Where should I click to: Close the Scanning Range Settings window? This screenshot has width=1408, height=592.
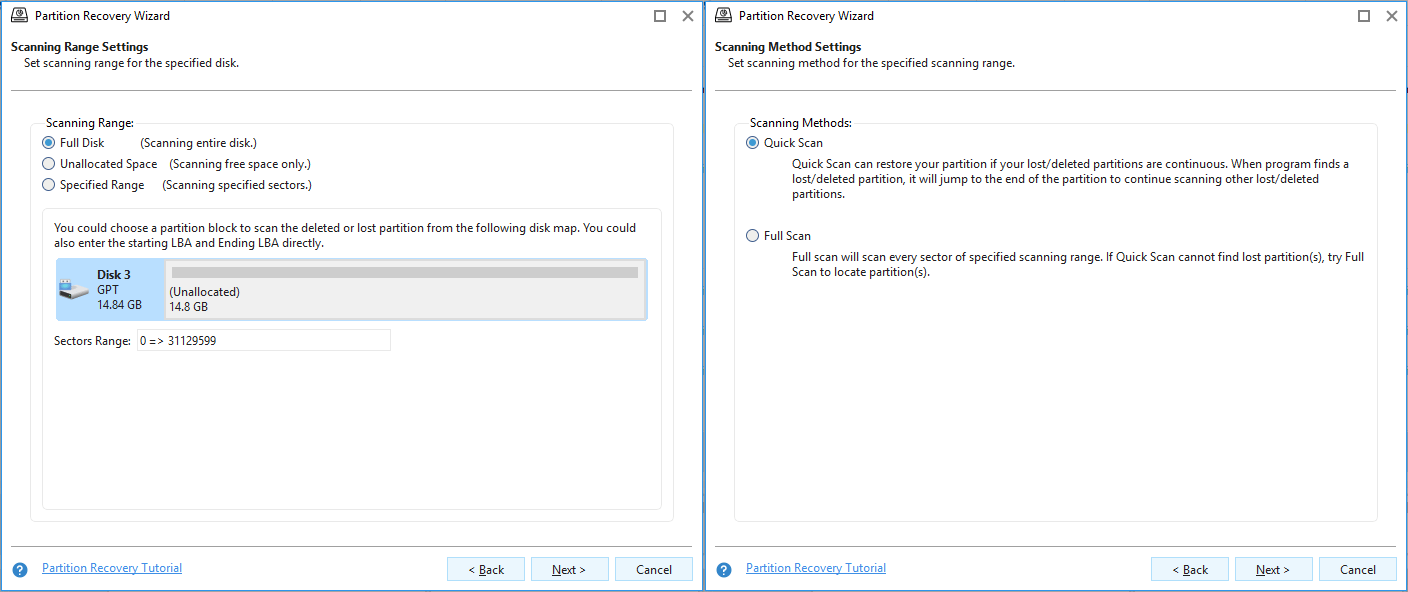688,16
